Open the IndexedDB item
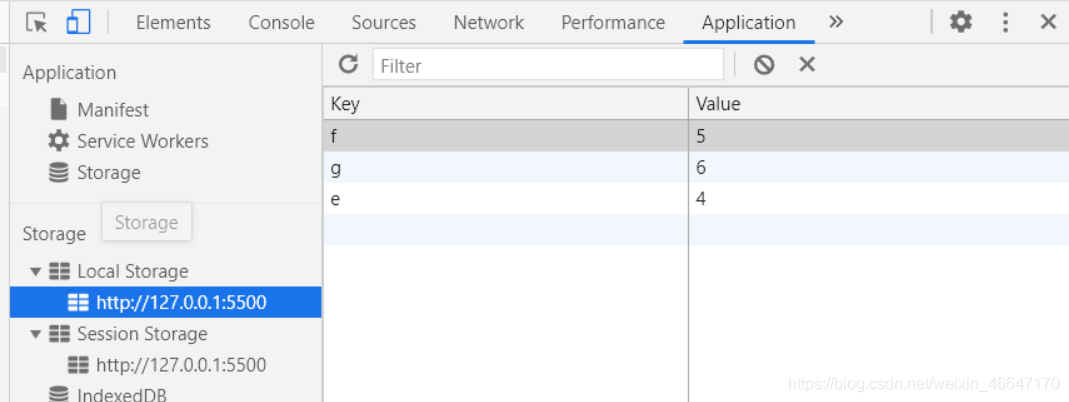Viewport: 1069px width, 402px height. (x=121, y=395)
